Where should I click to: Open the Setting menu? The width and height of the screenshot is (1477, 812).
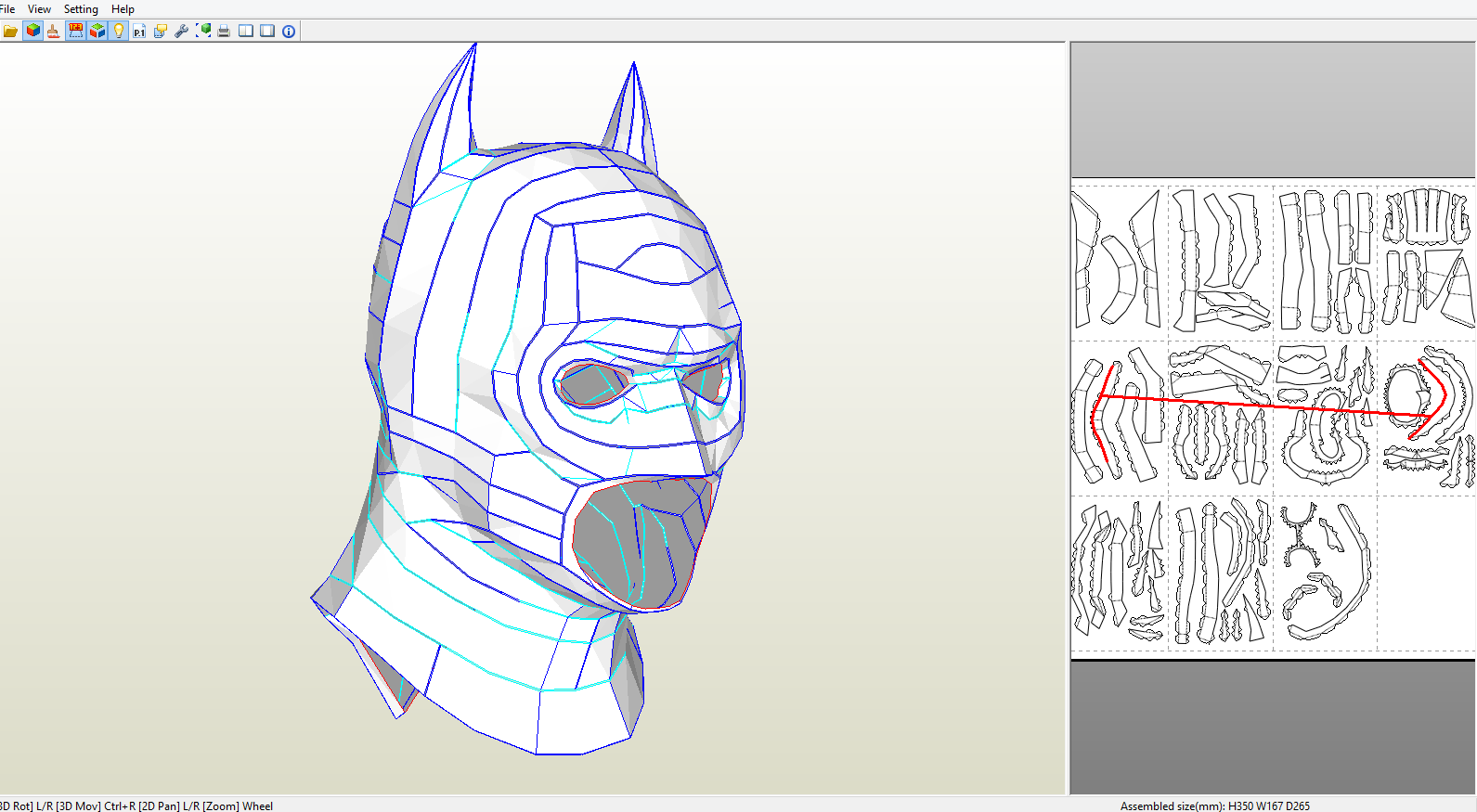[81, 8]
